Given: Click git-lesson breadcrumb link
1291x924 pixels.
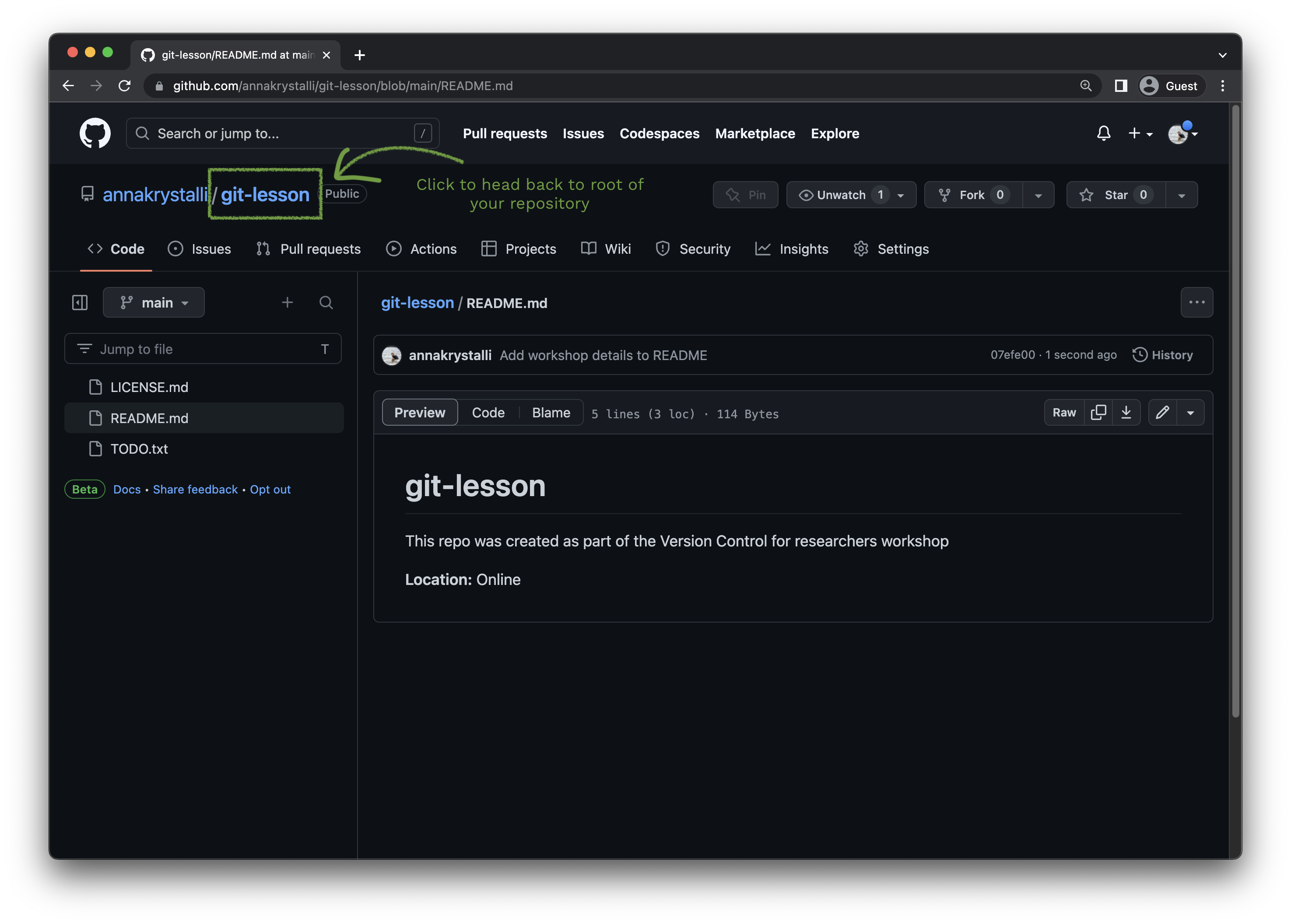Looking at the screenshot, I should pyautogui.click(x=417, y=303).
